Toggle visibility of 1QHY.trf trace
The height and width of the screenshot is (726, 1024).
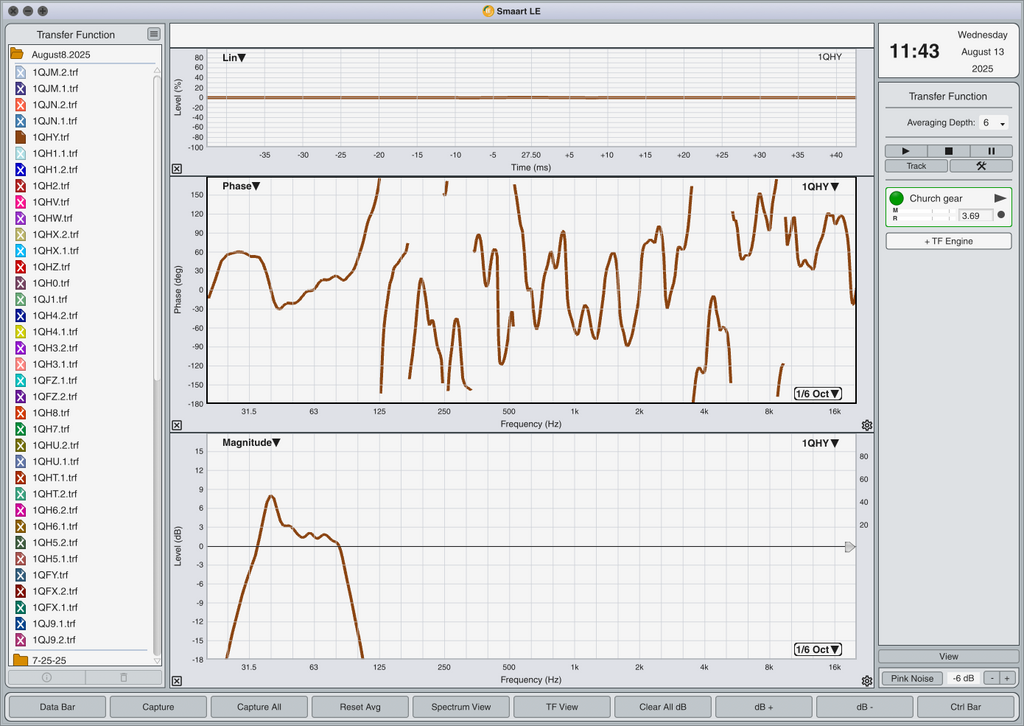pyautogui.click(x=20, y=137)
